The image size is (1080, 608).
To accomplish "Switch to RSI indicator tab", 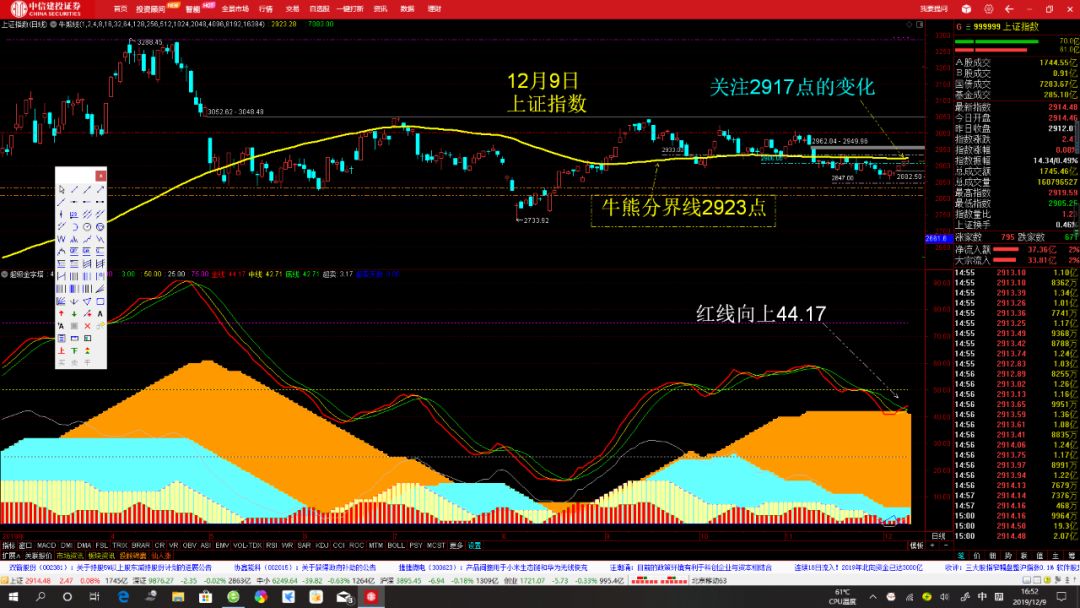I will click(x=271, y=545).
